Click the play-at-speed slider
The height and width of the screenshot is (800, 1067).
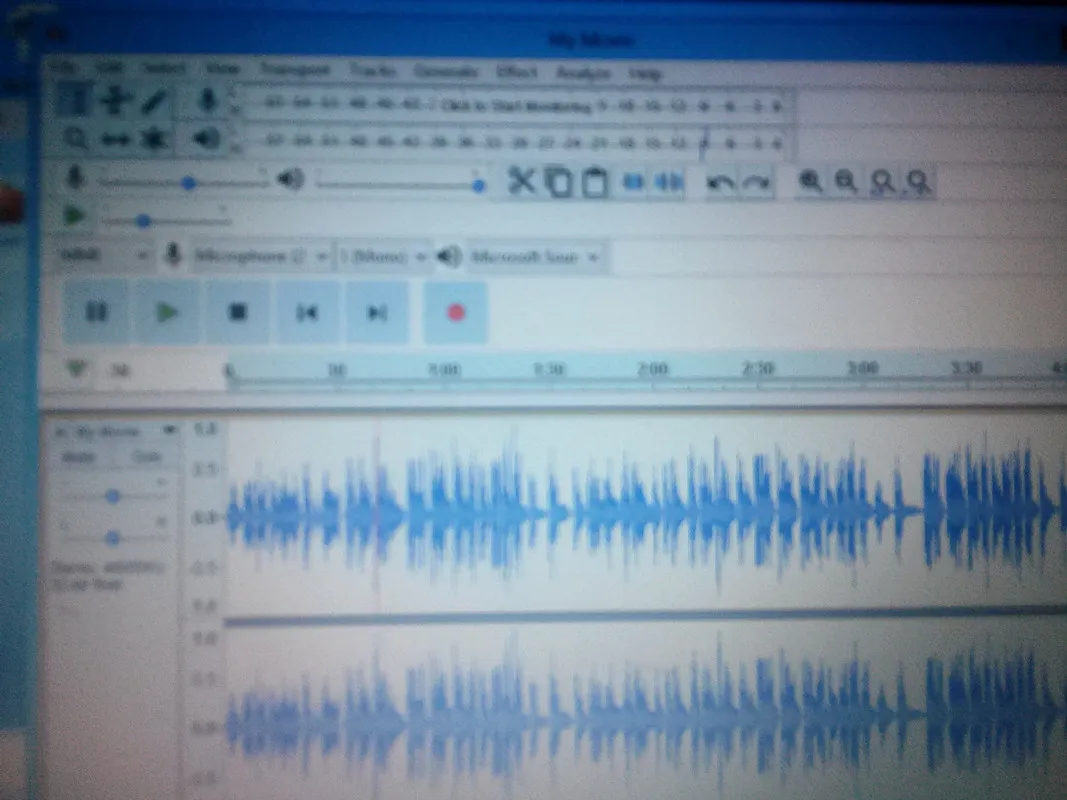[x=165, y=220]
